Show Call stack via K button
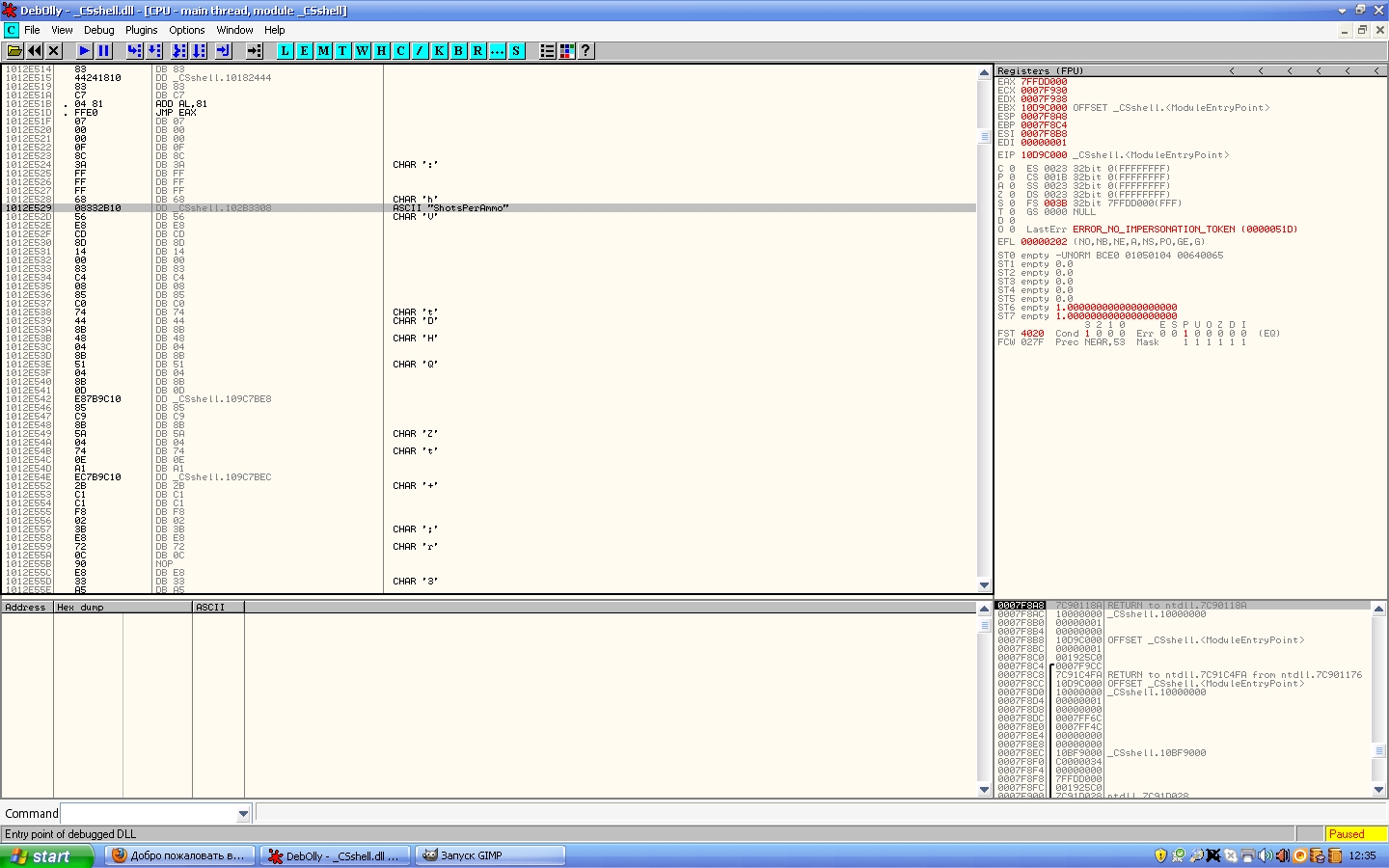The height and width of the screenshot is (868, 1389). coord(440,51)
